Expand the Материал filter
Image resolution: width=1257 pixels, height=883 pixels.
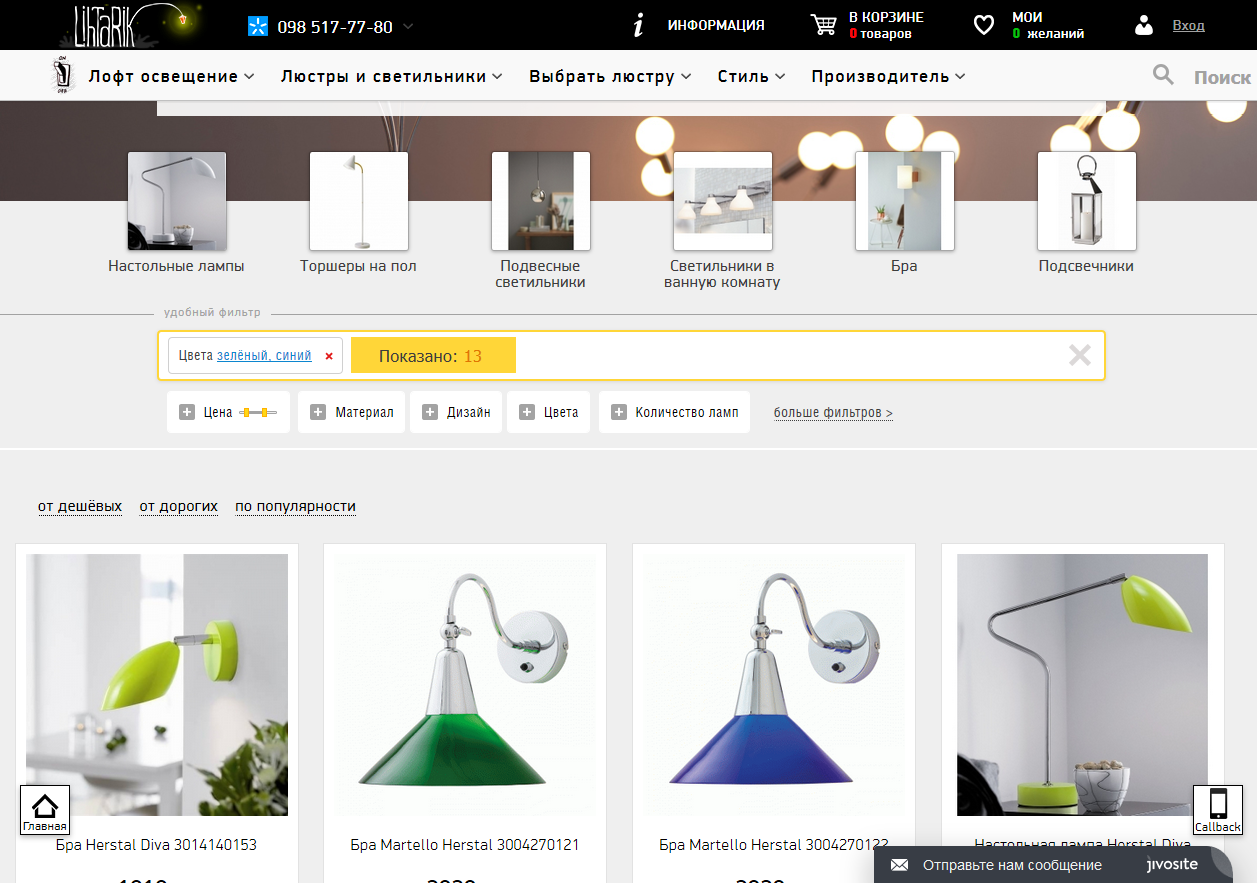351,412
